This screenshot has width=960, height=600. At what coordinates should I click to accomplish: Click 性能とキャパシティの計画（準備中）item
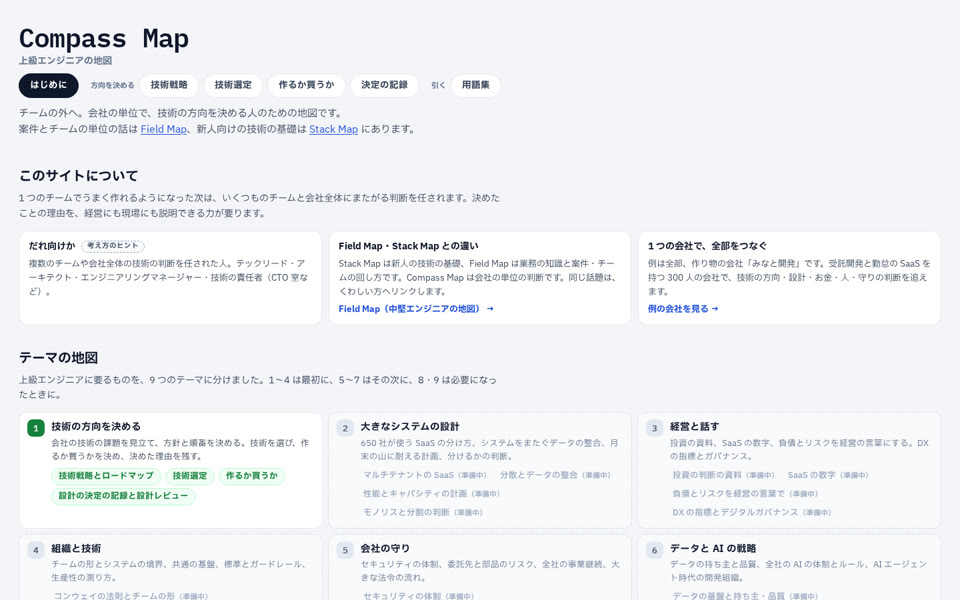pos(432,493)
